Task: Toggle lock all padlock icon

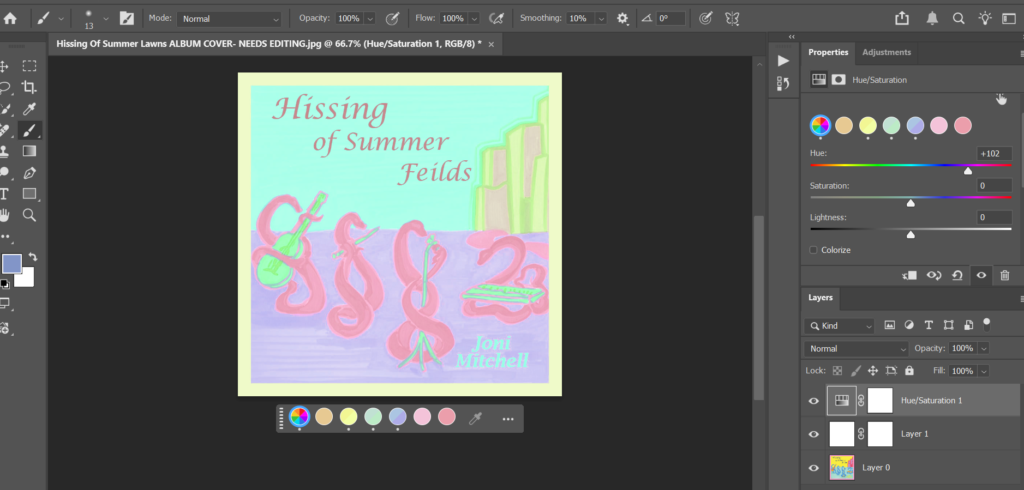Action: tap(909, 370)
